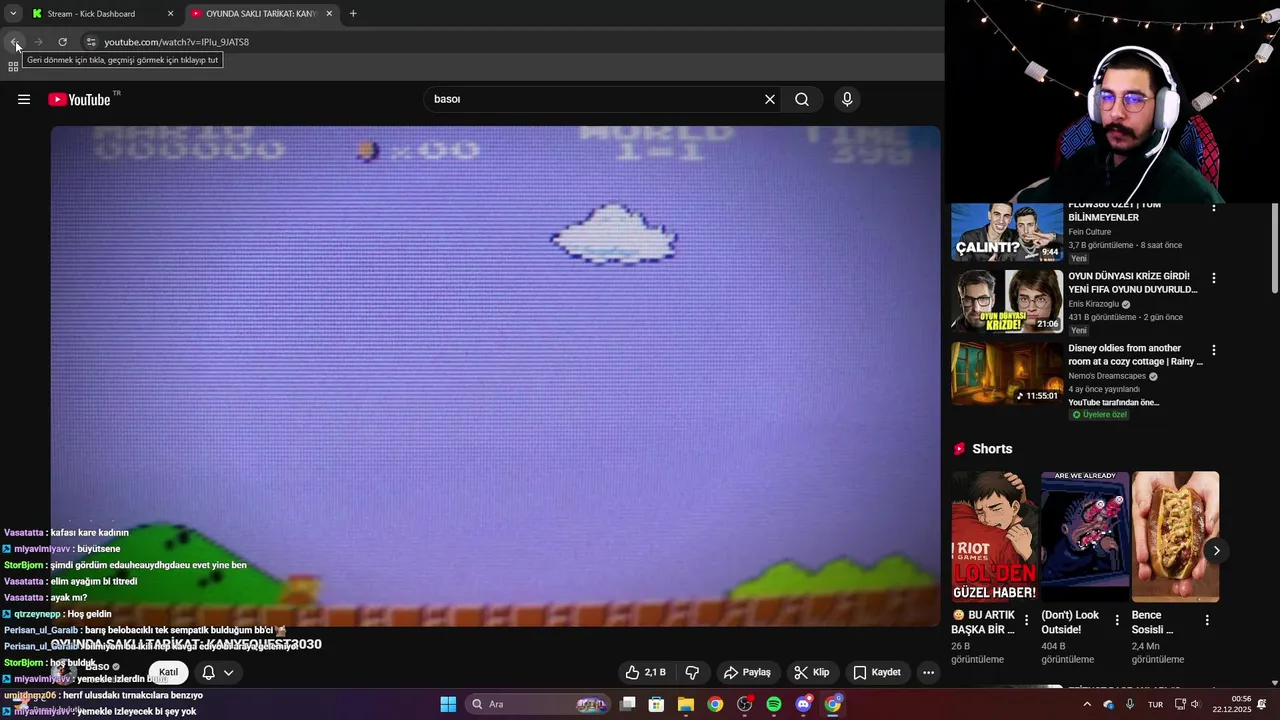This screenshot has width=1280, height=720.
Task: Open Microsoft Store from taskbar
Action: 657,704
